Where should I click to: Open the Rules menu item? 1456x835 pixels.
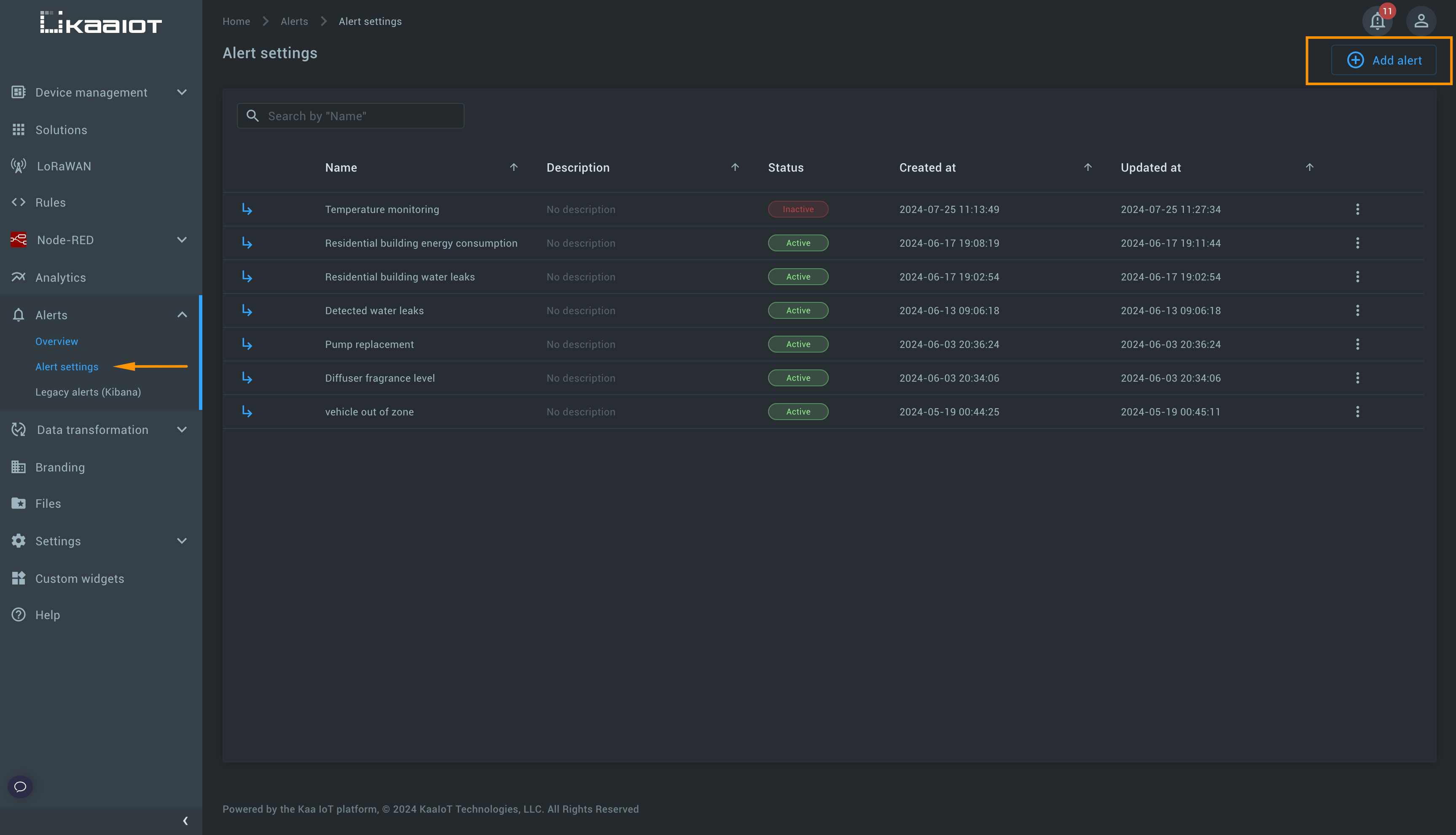tap(51, 202)
